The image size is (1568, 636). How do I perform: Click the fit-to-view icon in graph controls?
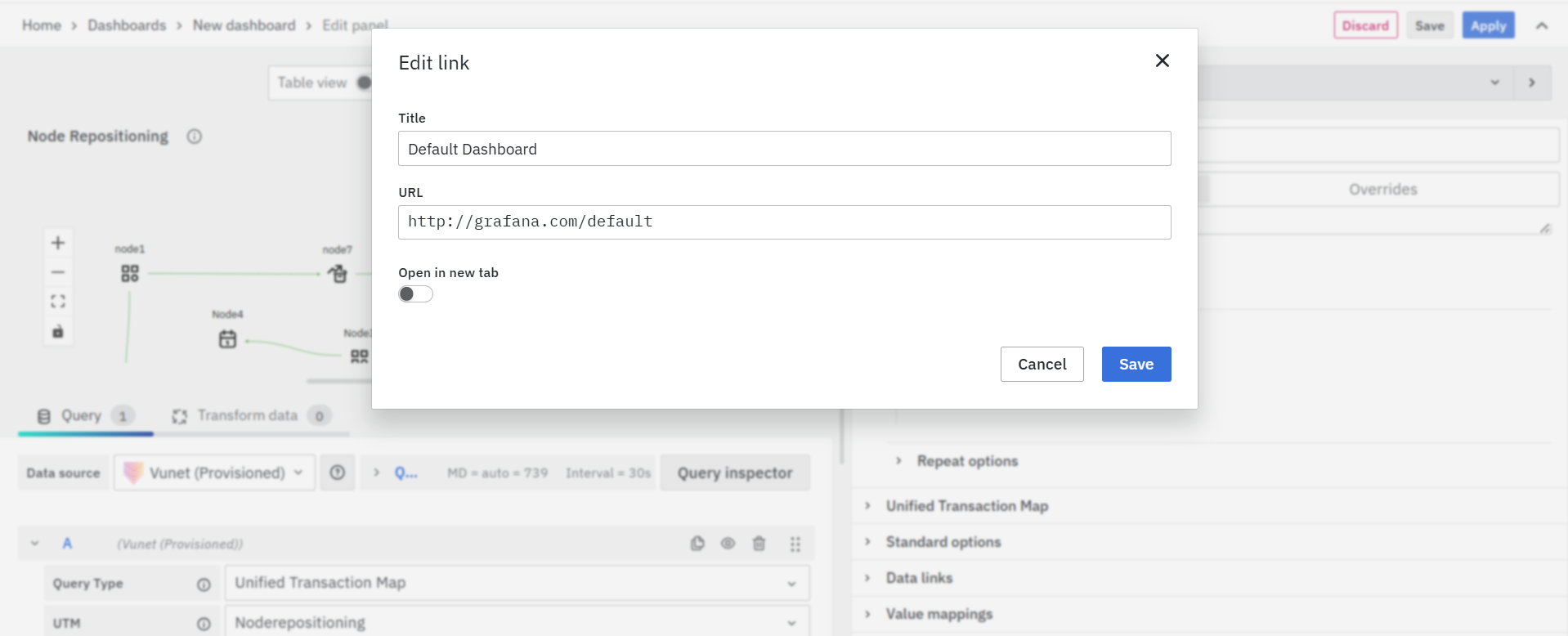tap(58, 302)
